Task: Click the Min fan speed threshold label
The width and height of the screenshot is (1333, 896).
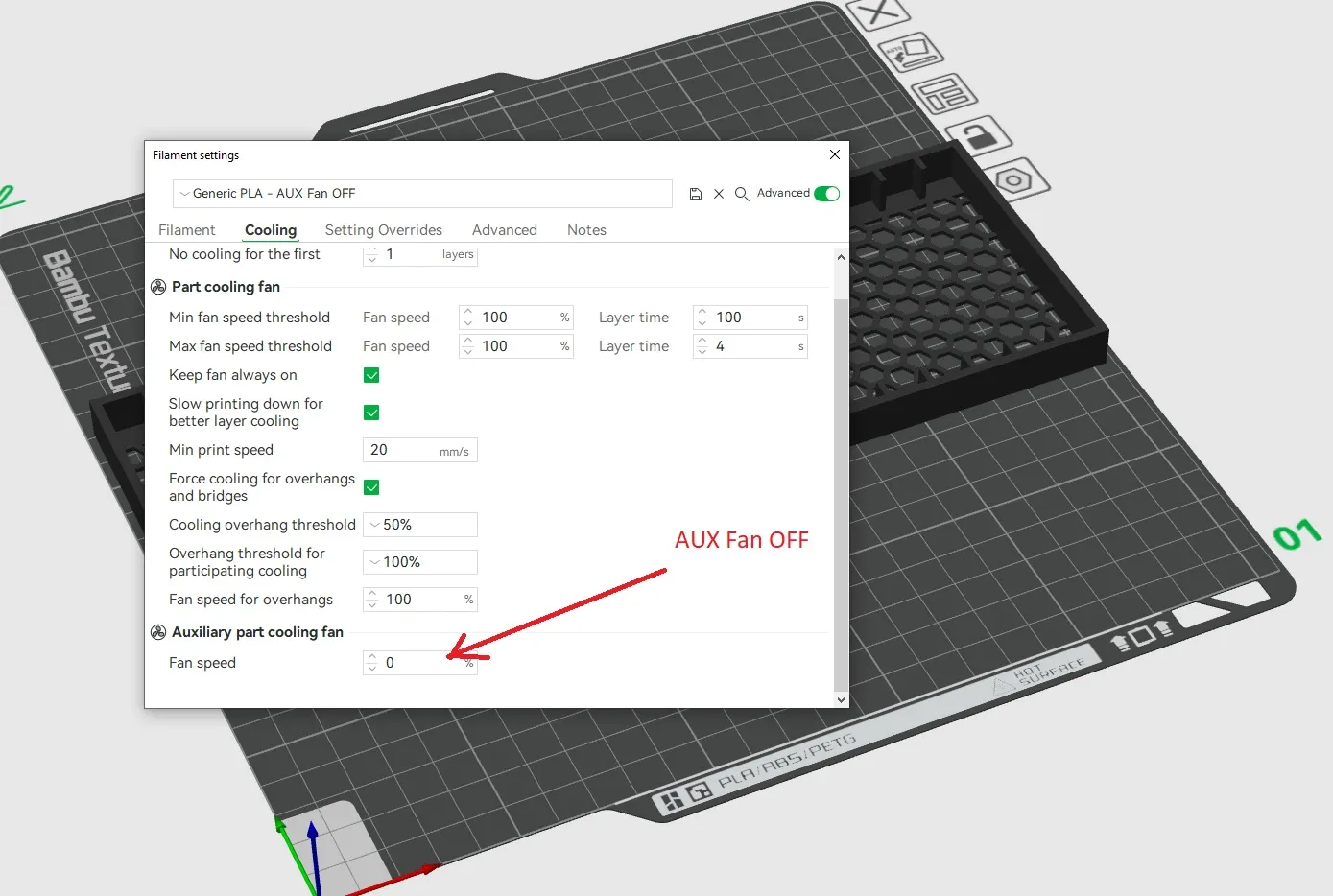Action: click(250, 318)
